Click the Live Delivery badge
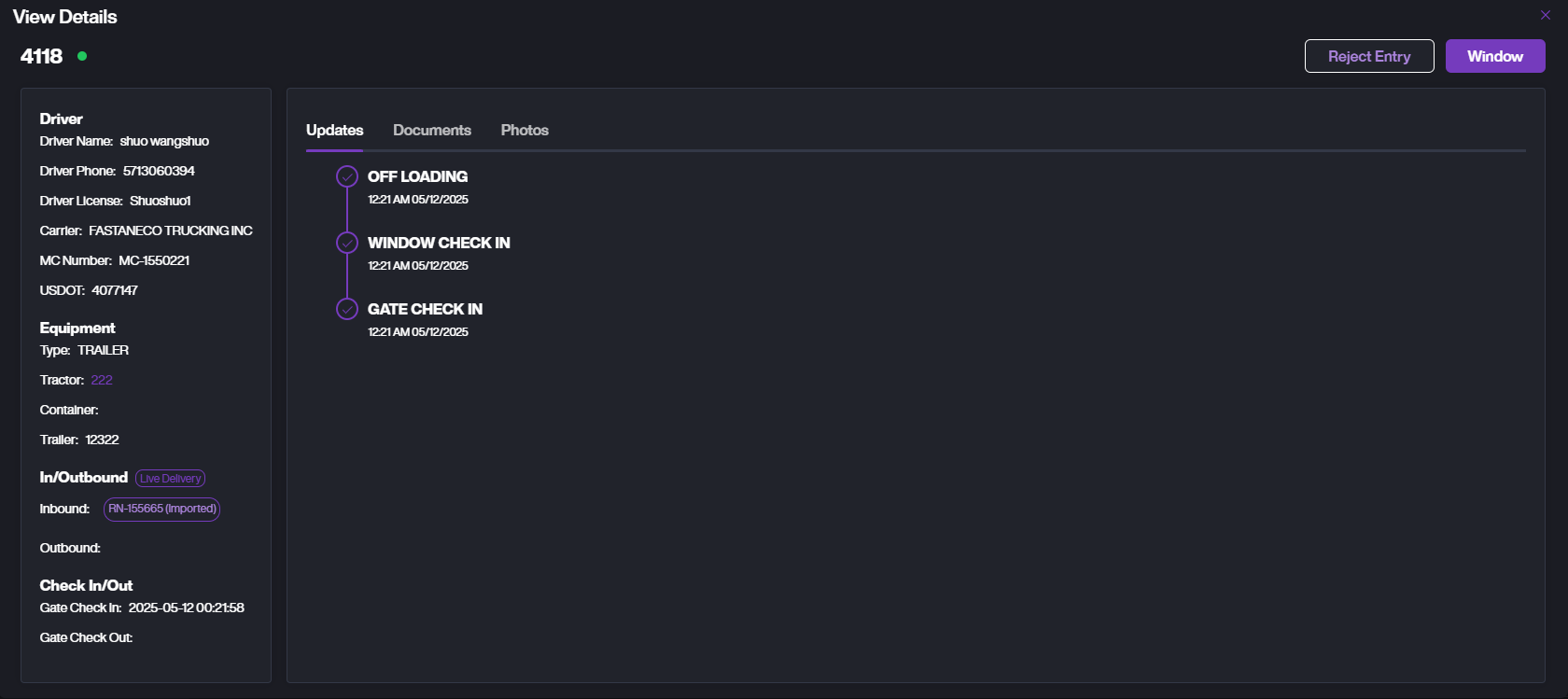 coord(170,479)
